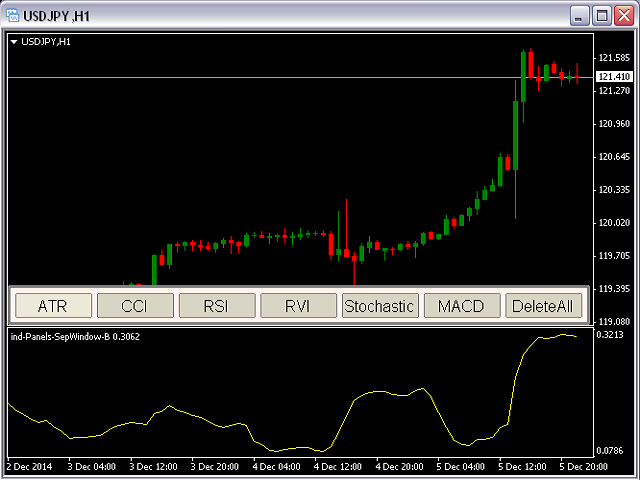Click the 120.335 price scale level
This screenshot has height=480, width=640.
click(x=612, y=189)
